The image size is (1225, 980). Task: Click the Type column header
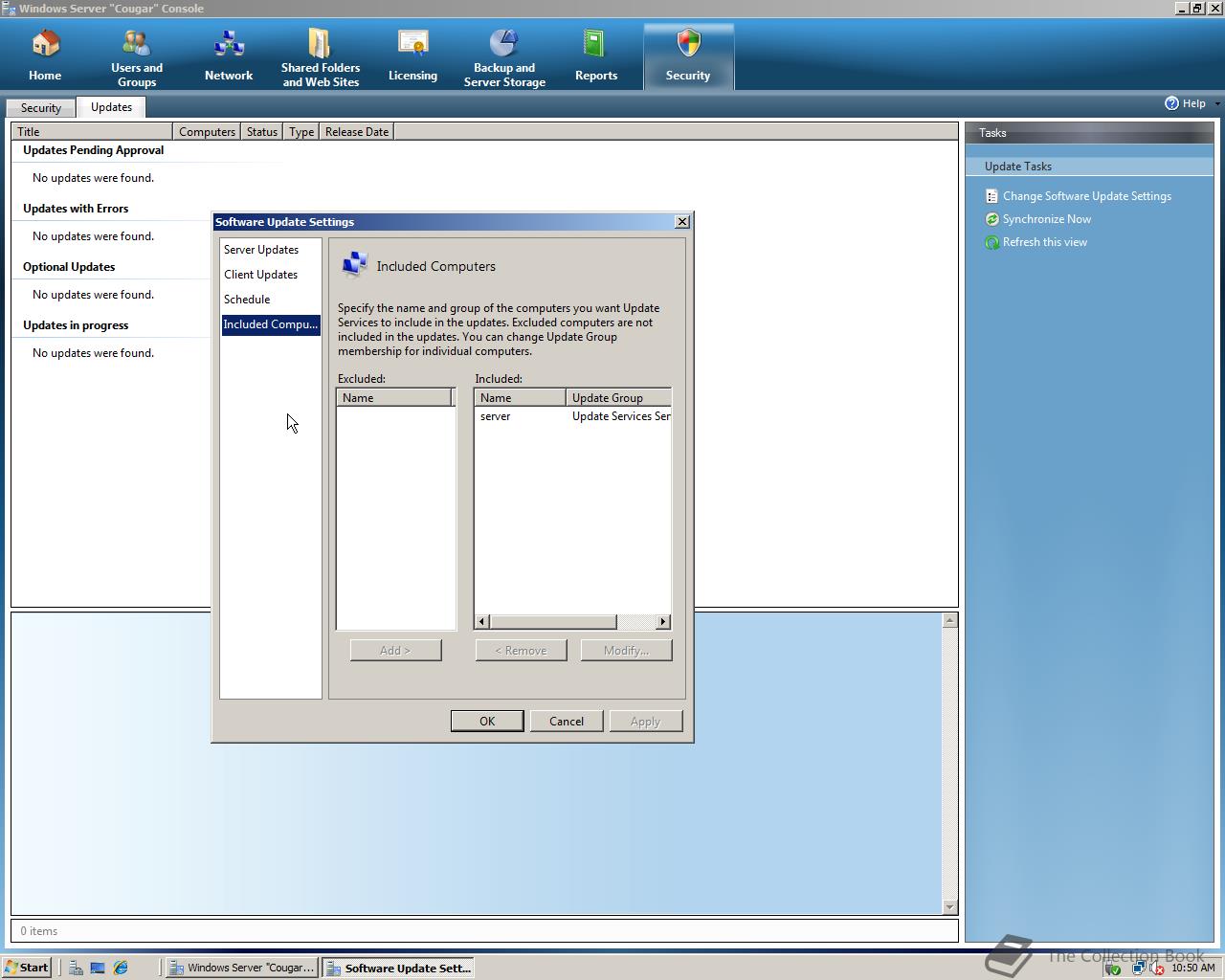click(301, 131)
